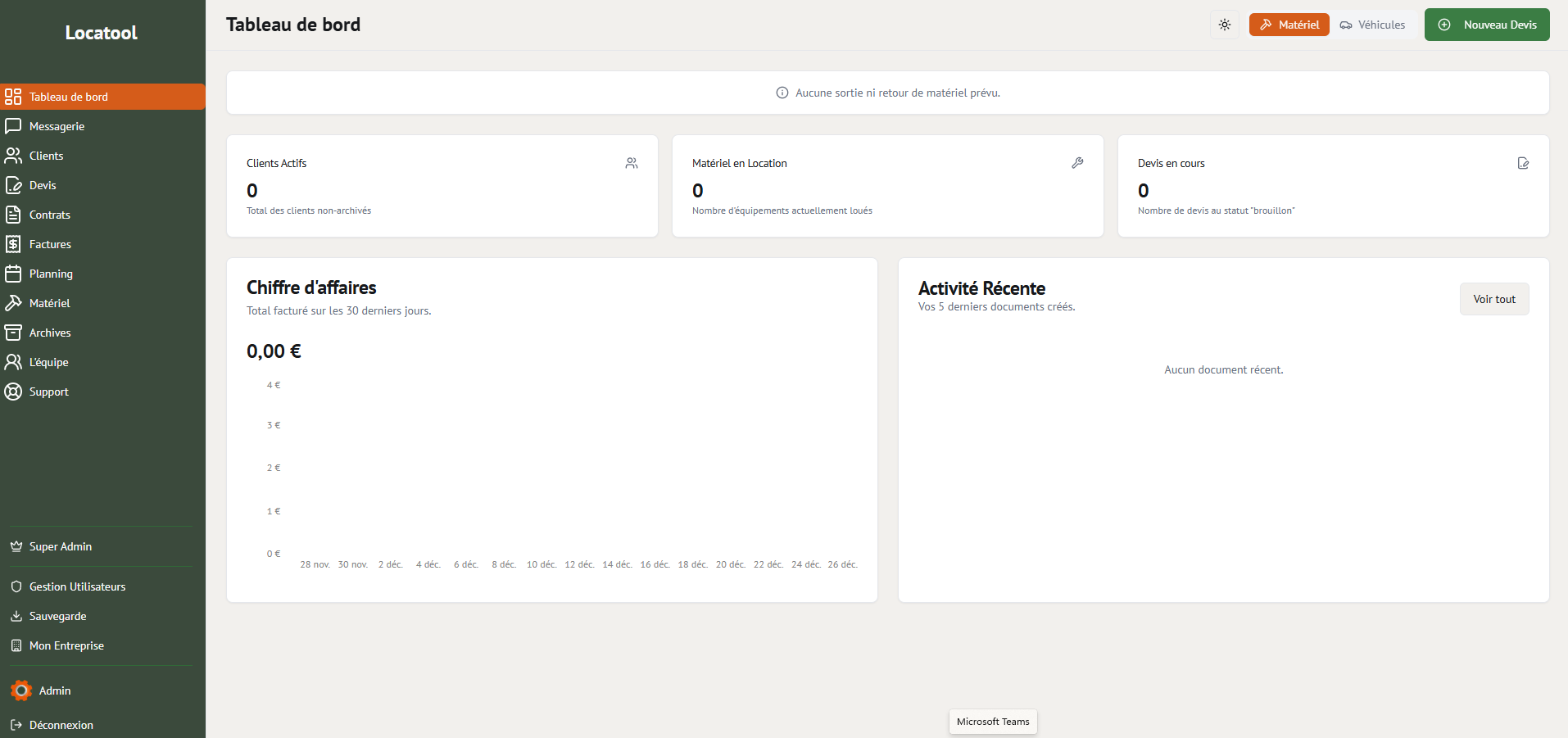
Task: Log out with Déconnexion
Action: click(61, 725)
